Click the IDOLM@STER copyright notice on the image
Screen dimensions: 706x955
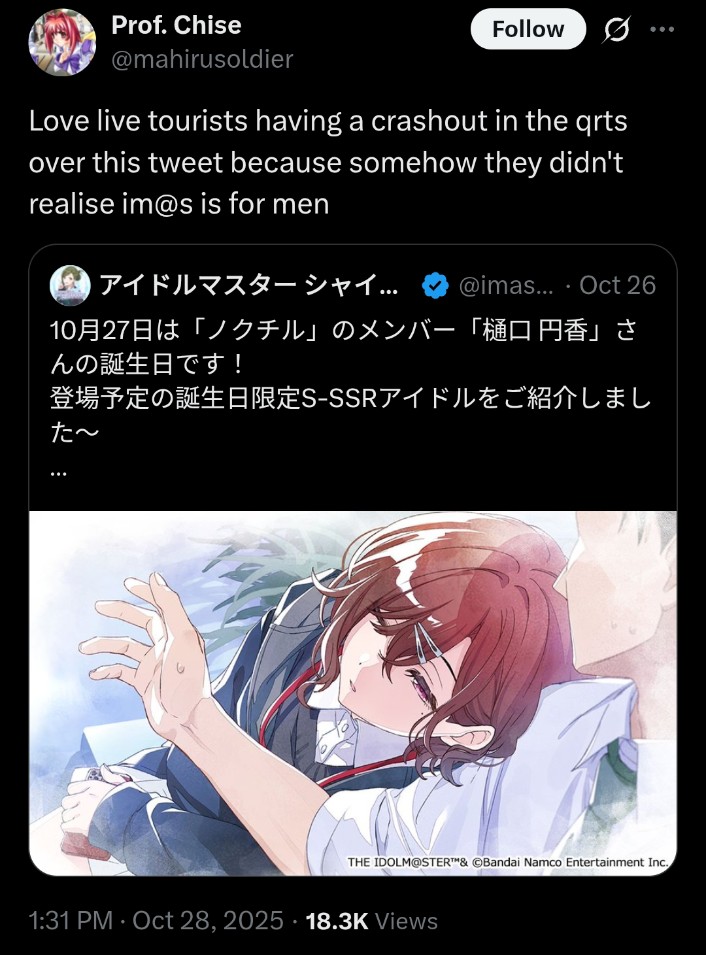[508, 862]
